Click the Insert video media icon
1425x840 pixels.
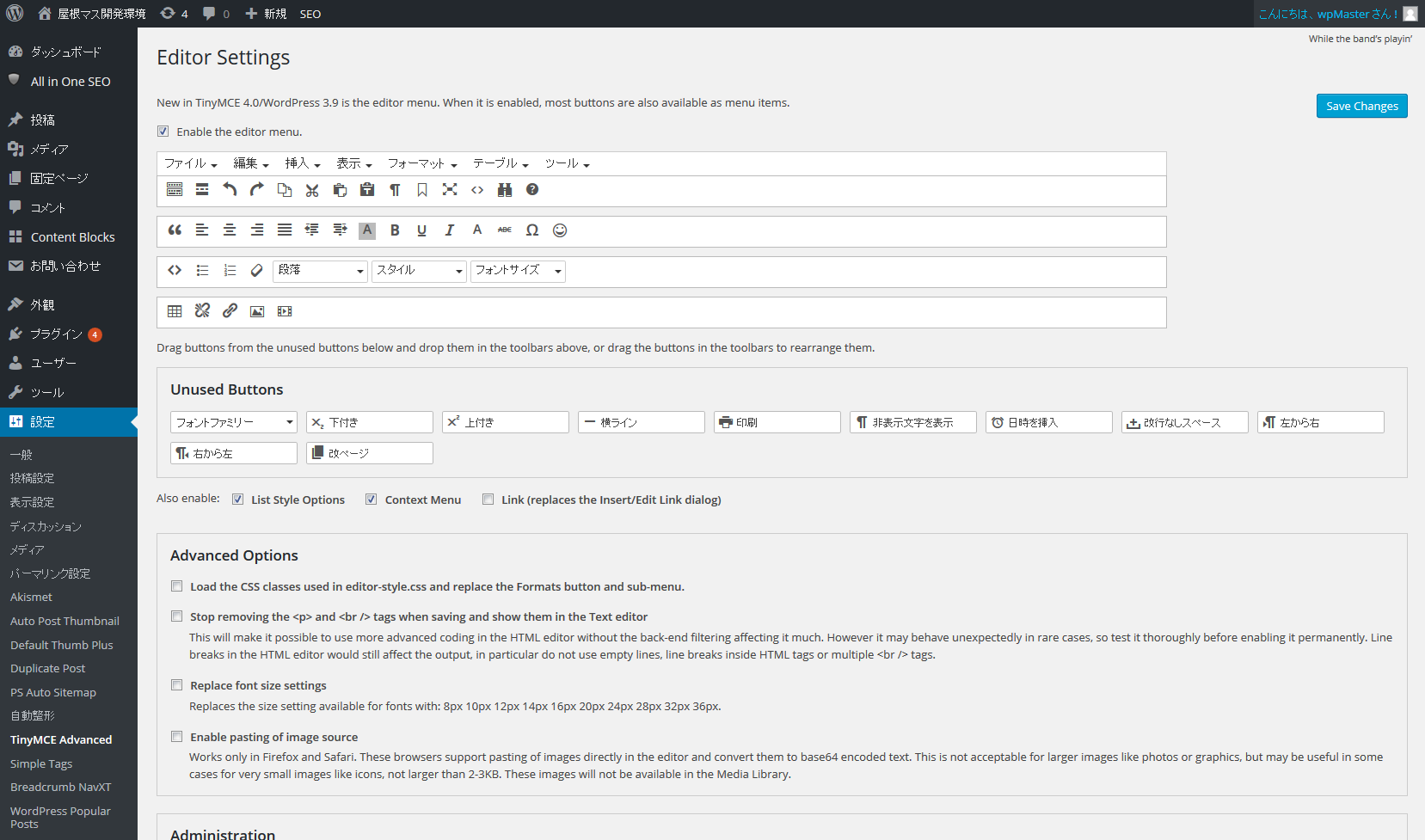pos(285,311)
